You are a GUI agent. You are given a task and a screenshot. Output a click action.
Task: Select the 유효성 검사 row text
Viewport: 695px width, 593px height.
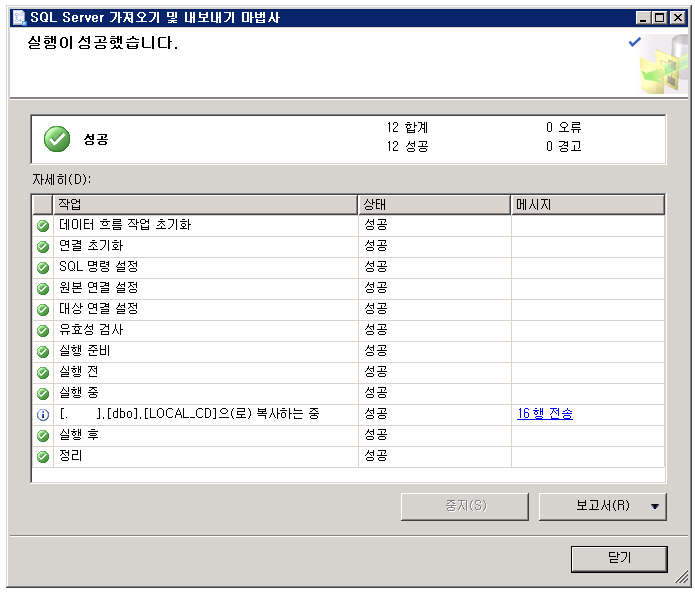pyautogui.click(x=91, y=329)
